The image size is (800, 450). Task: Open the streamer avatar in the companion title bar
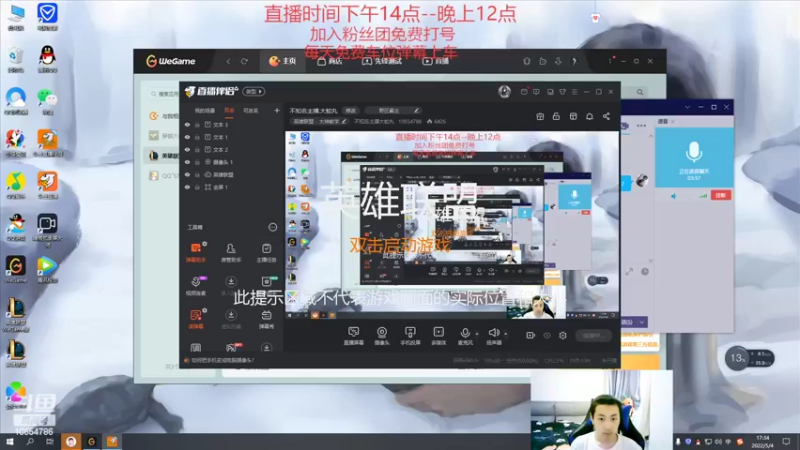click(x=504, y=91)
